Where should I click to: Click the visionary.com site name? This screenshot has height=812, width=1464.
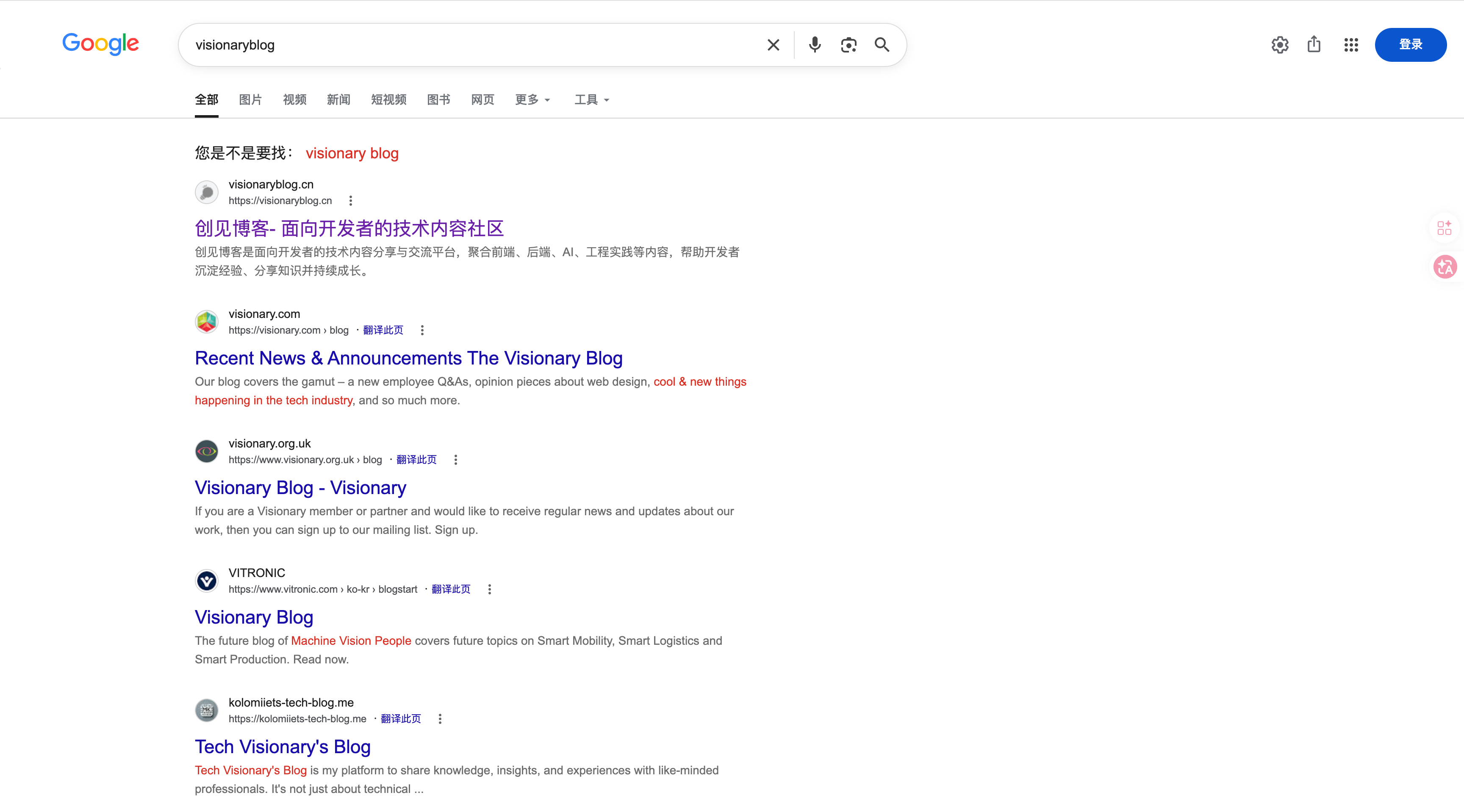pyautogui.click(x=264, y=314)
